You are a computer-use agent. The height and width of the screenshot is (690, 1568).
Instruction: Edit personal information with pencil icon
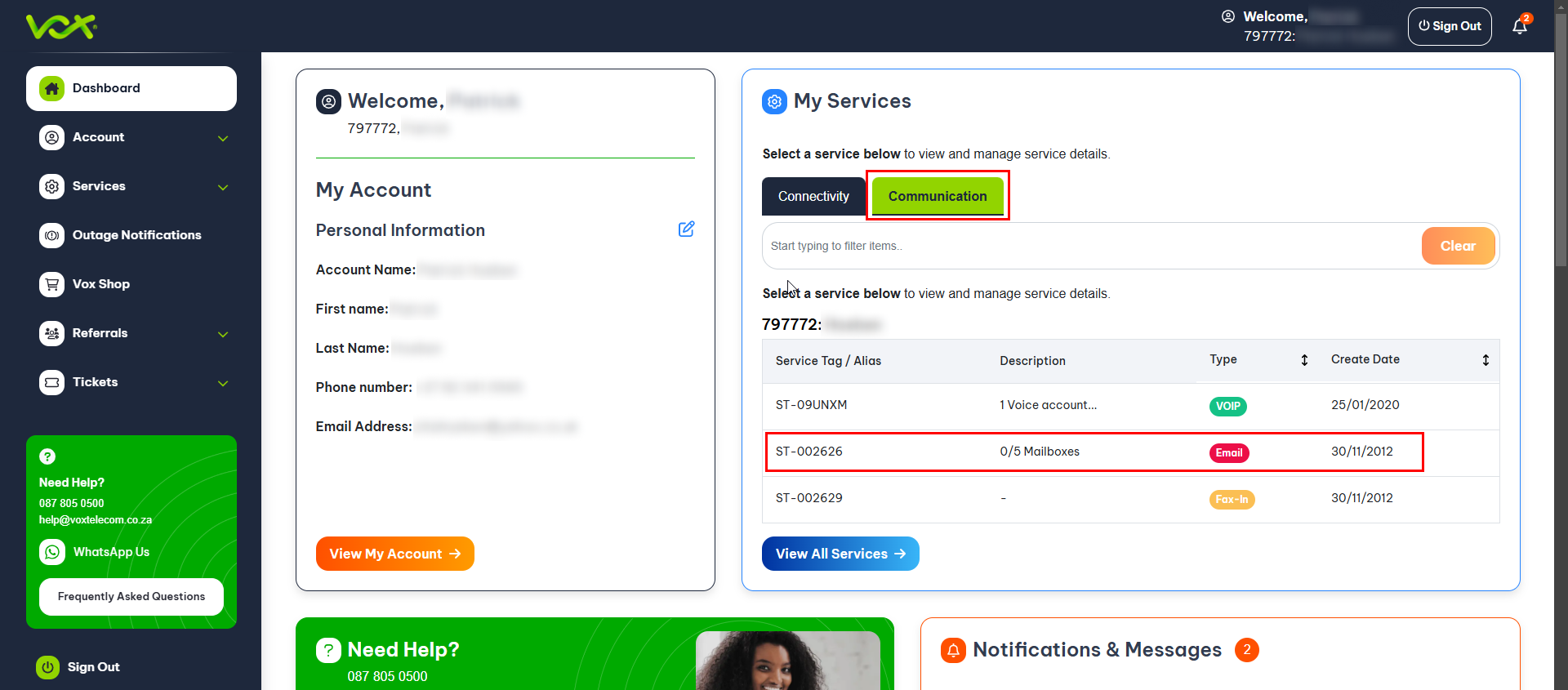click(686, 229)
